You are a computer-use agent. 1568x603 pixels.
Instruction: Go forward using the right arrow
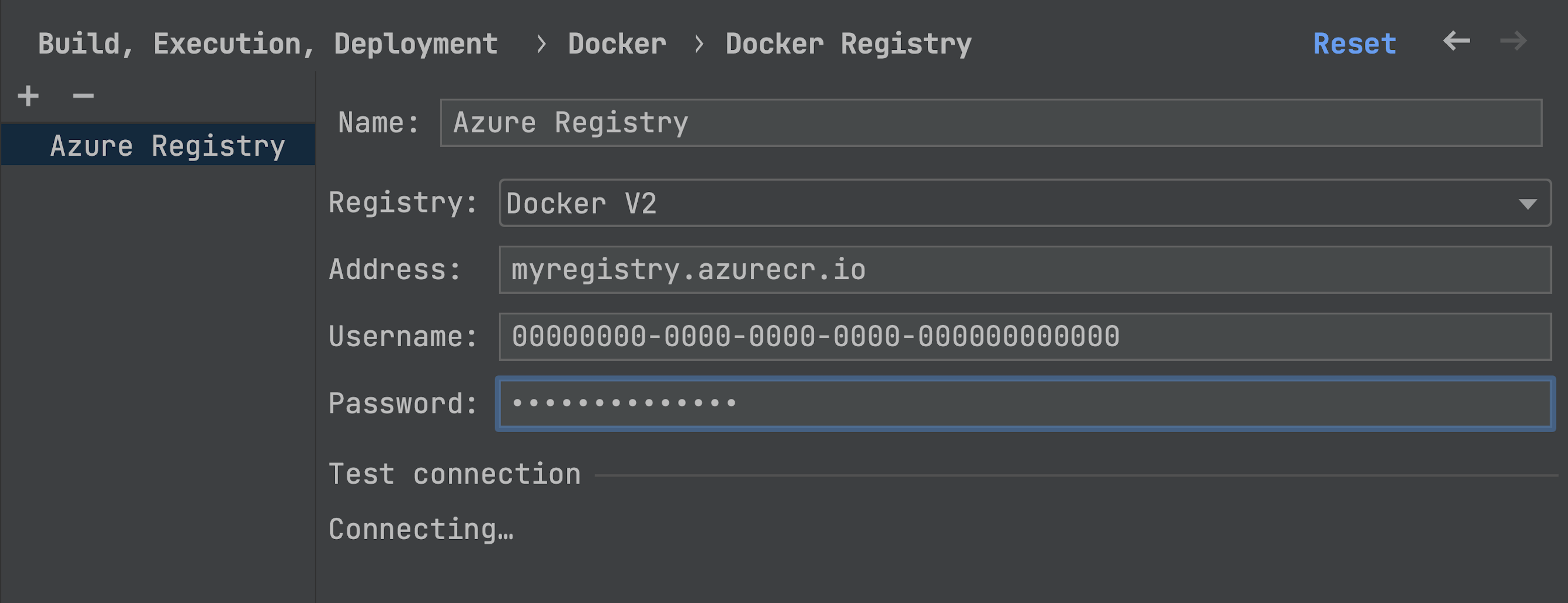(1513, 41)
